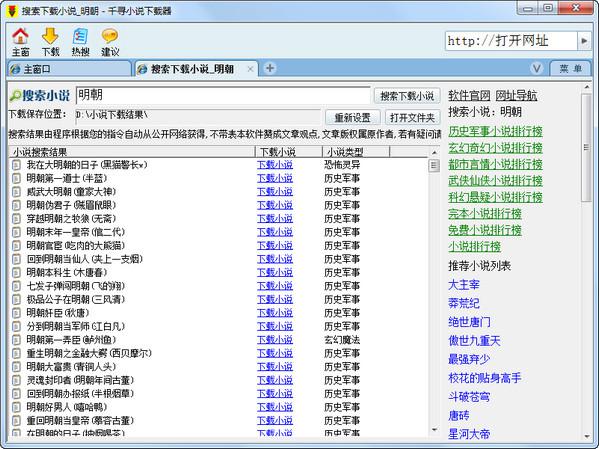Screen dimensions: 599x449
Task: Click file icon of 明朝末年一皇帝 row
Action: pyautogui.click(x=16, y=232)
